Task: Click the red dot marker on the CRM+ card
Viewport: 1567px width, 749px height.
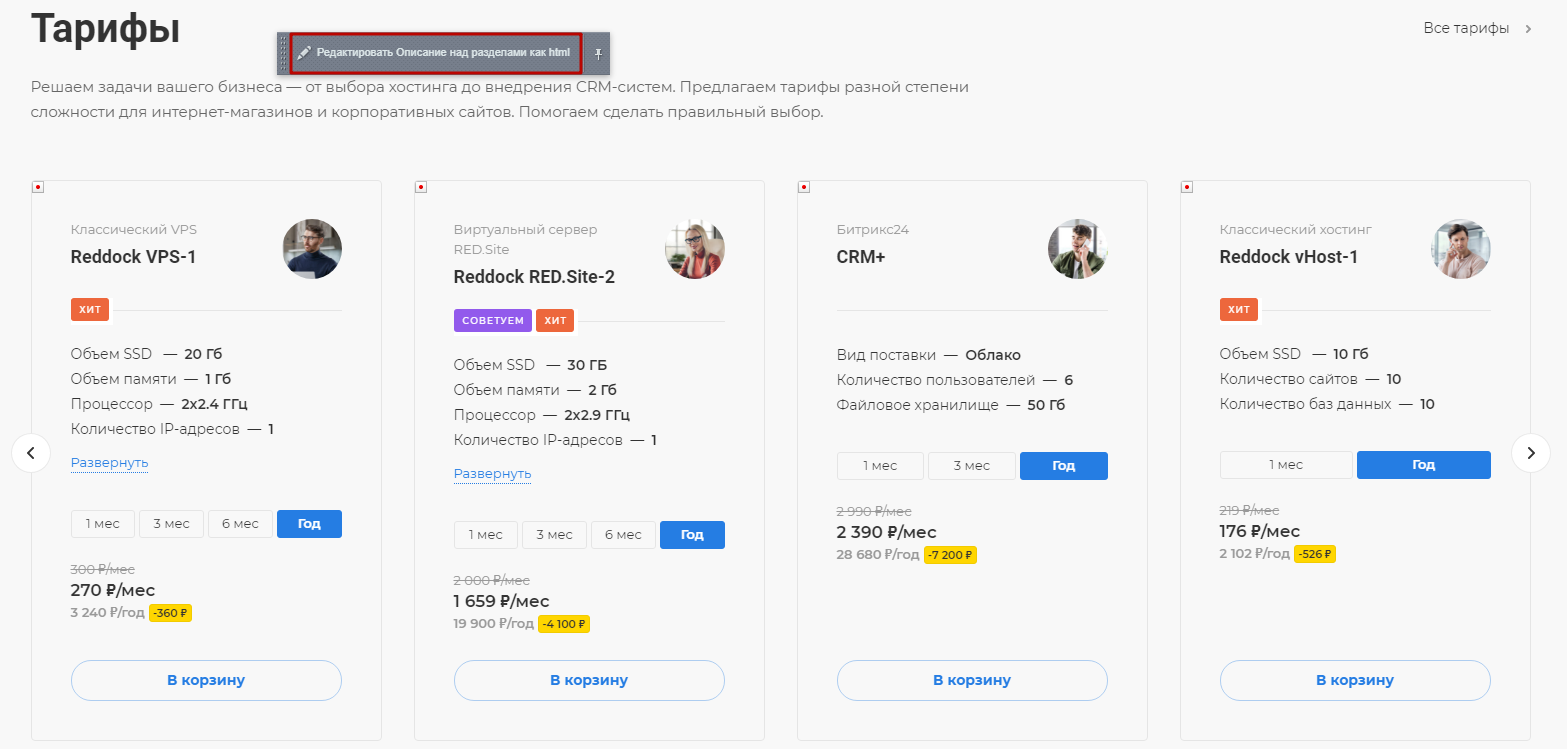Action: [804, 187]
